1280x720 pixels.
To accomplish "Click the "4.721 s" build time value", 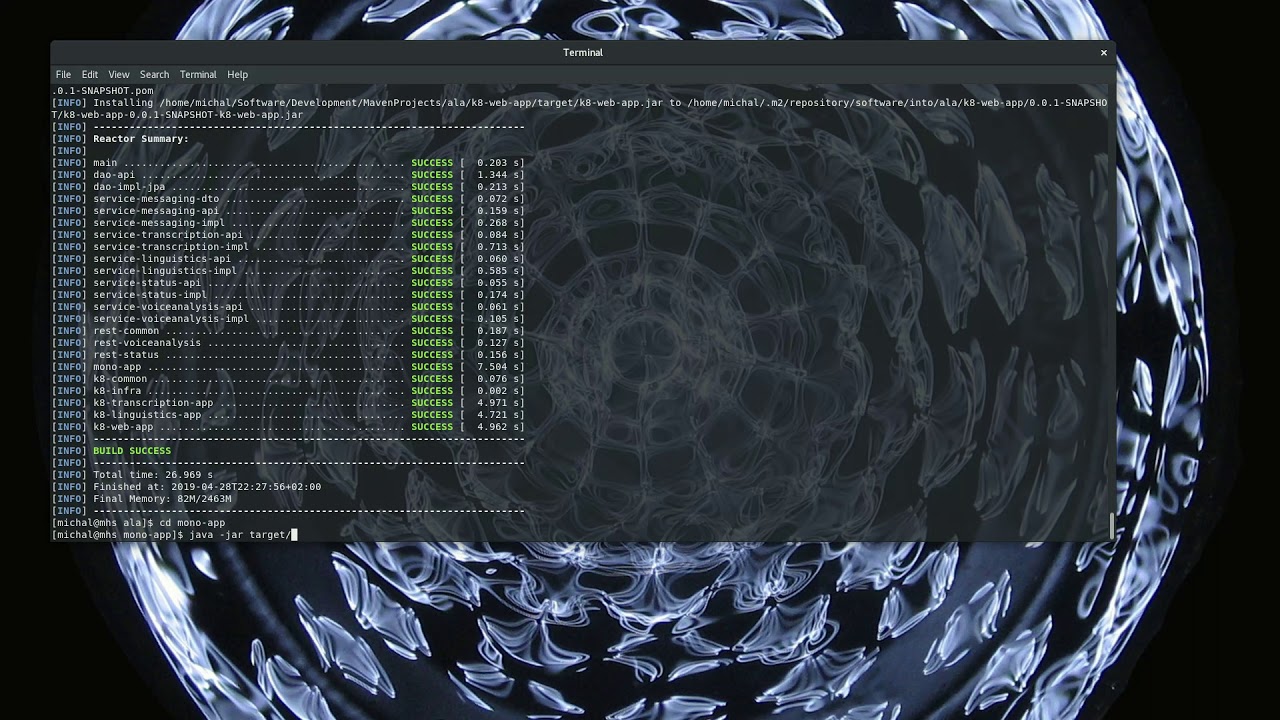I will pos(498,415).
